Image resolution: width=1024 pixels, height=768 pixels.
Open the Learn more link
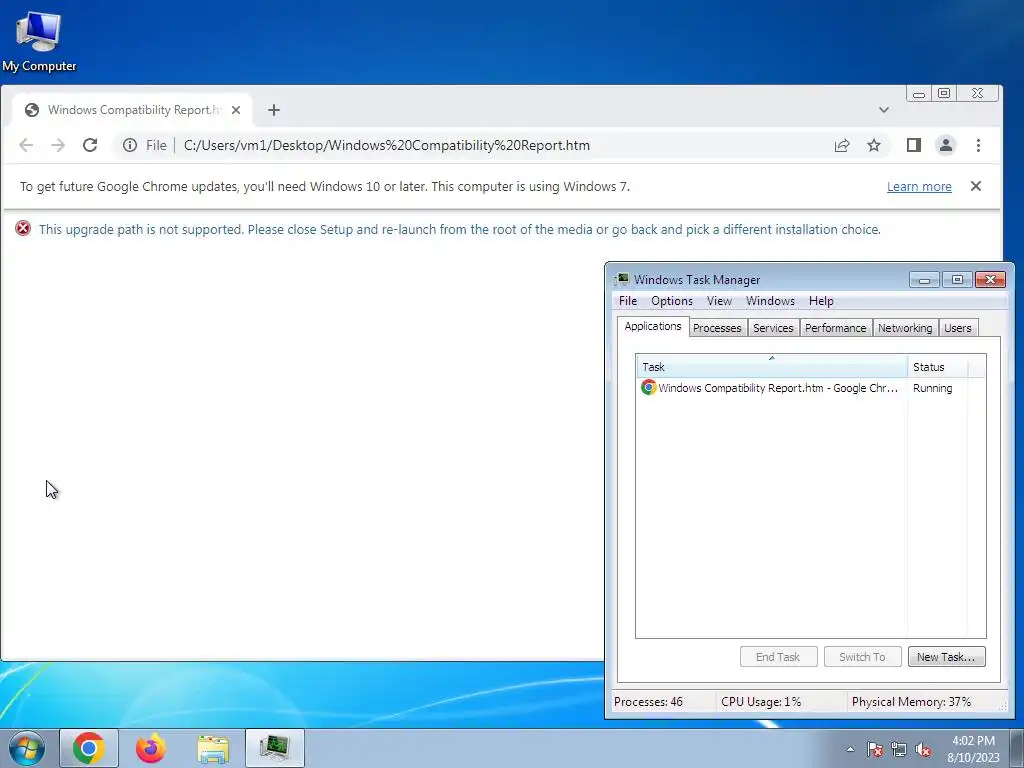[919, 187]
